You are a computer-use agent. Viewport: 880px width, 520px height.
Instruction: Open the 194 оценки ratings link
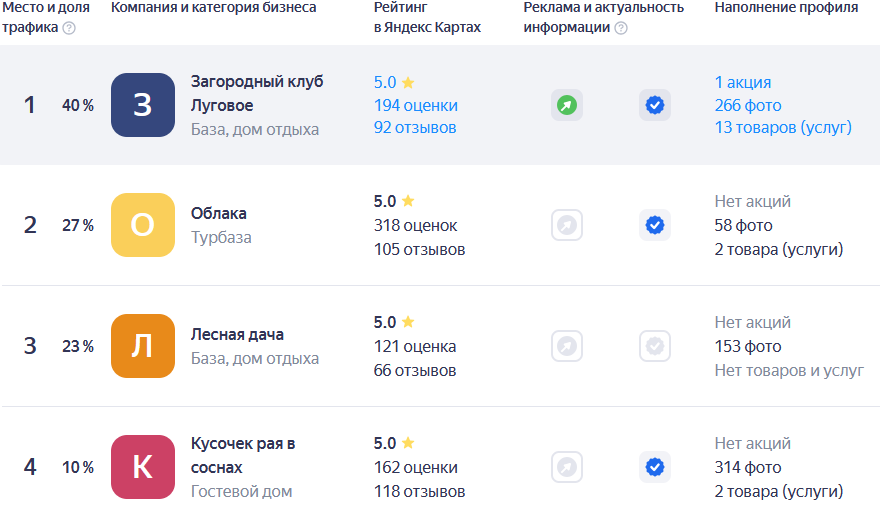416,105
